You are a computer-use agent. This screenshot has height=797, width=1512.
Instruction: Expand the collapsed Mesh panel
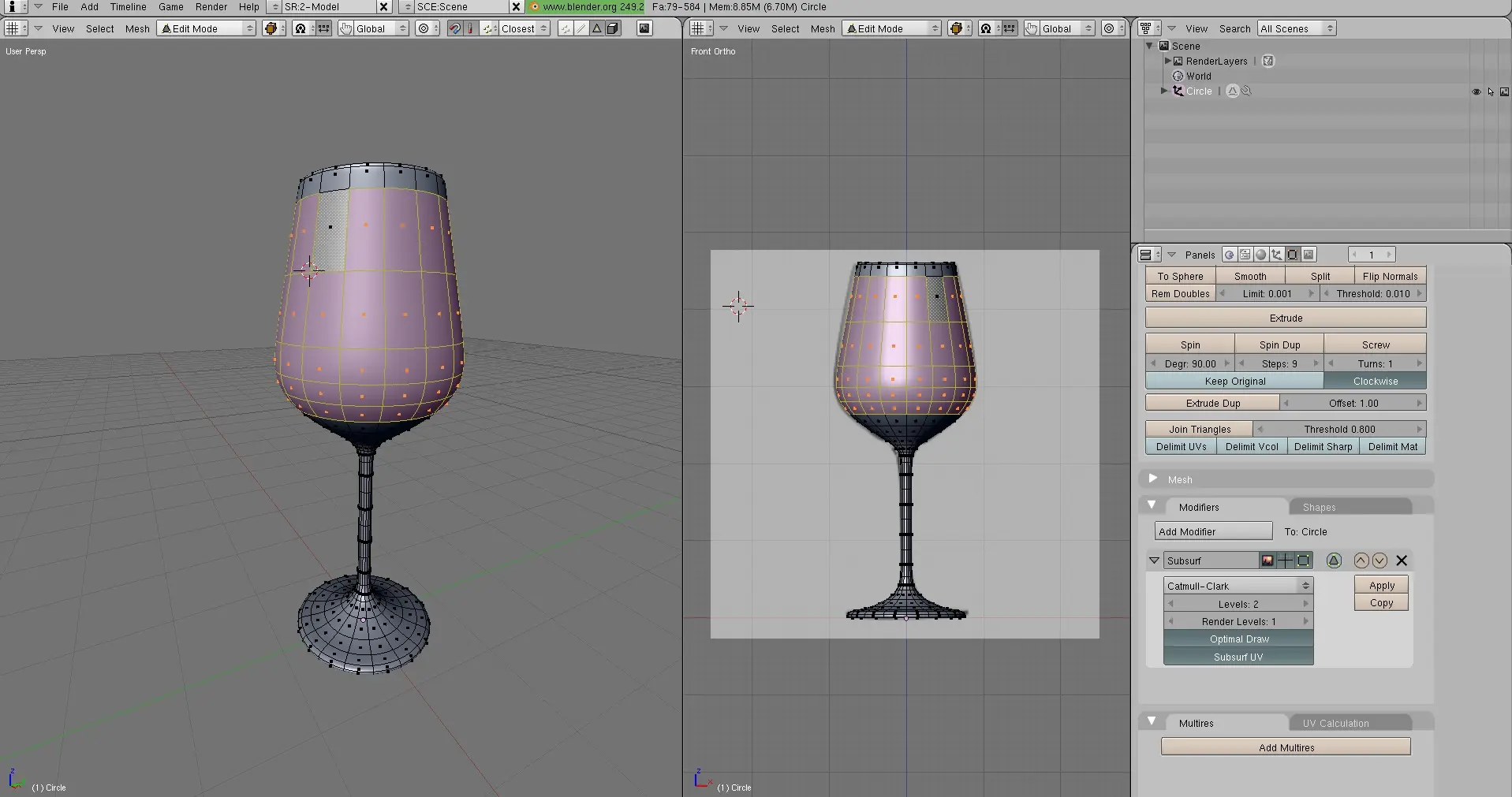1153,479
